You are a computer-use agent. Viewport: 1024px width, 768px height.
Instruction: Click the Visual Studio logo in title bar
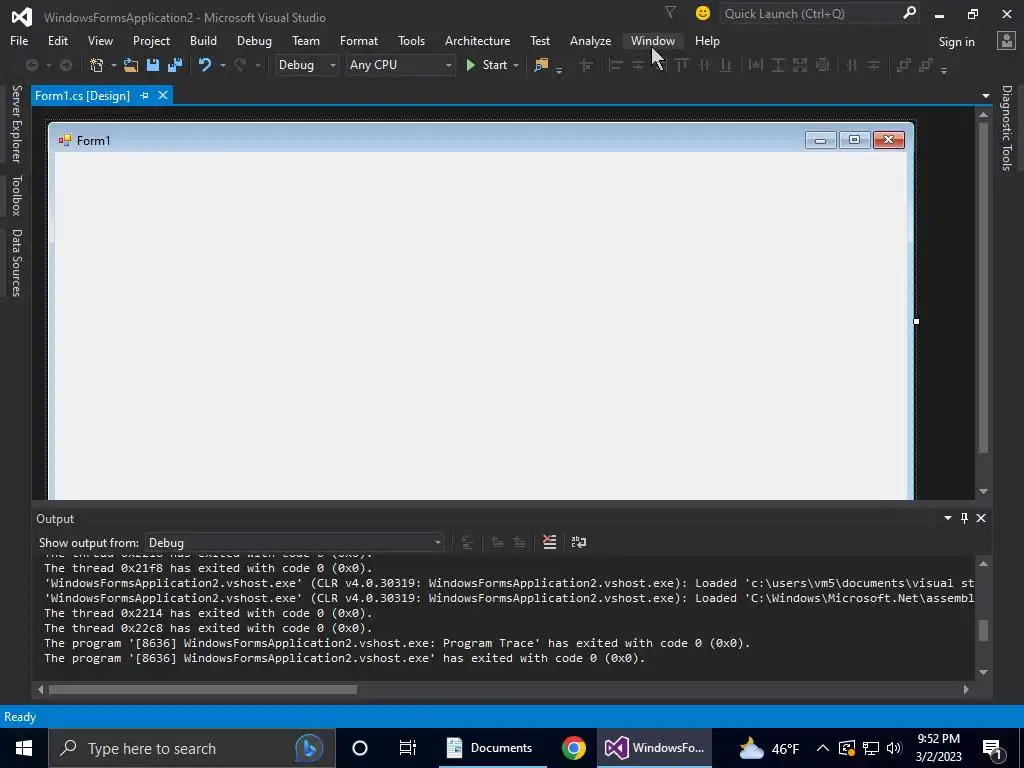pyautogui.click(x=22, y=17)
